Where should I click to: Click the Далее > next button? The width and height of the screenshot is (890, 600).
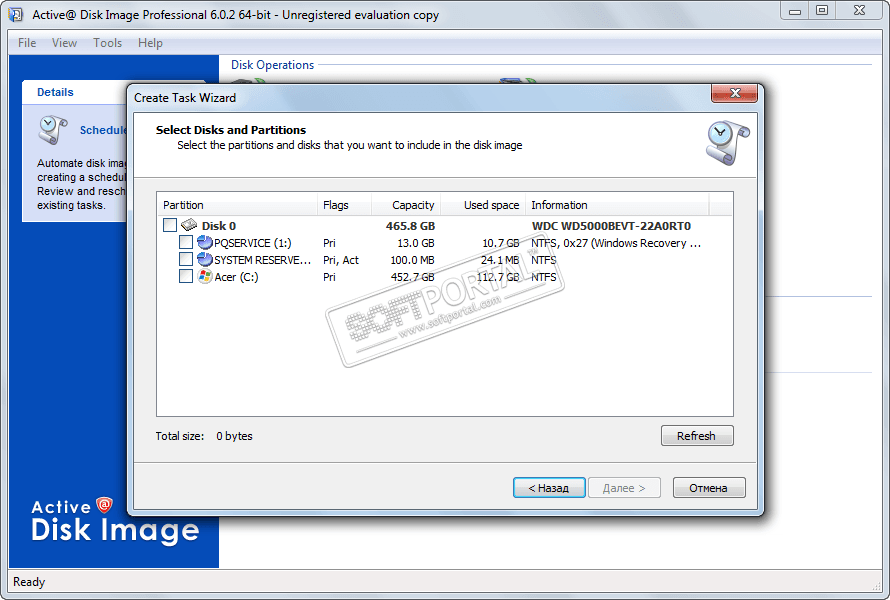[624, 488]
